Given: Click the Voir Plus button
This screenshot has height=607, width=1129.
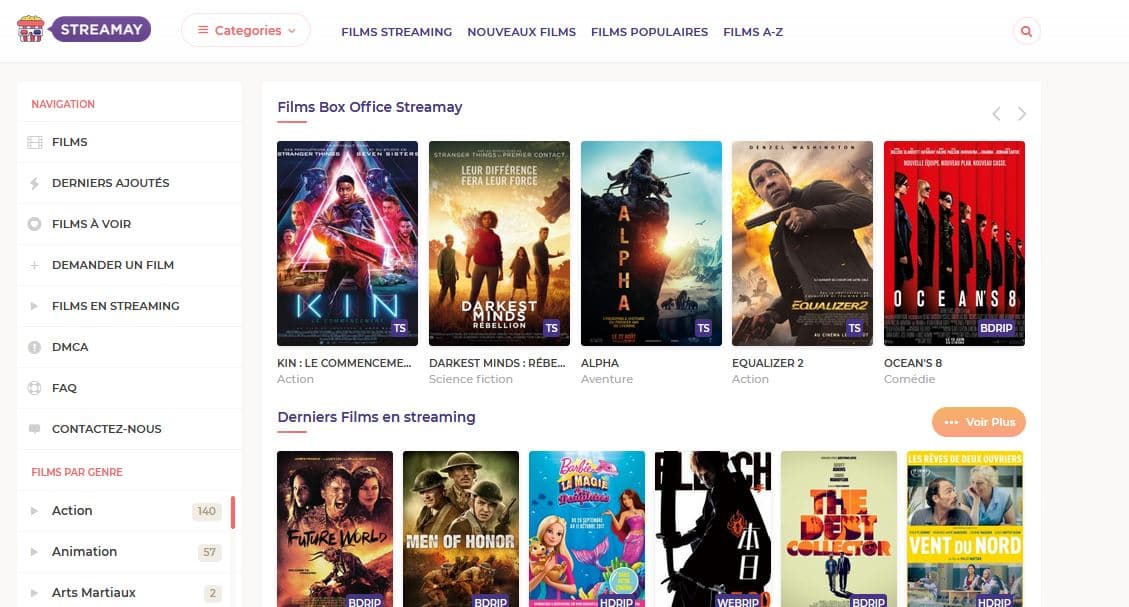Looking at the screenshot, I should [979, 422].
